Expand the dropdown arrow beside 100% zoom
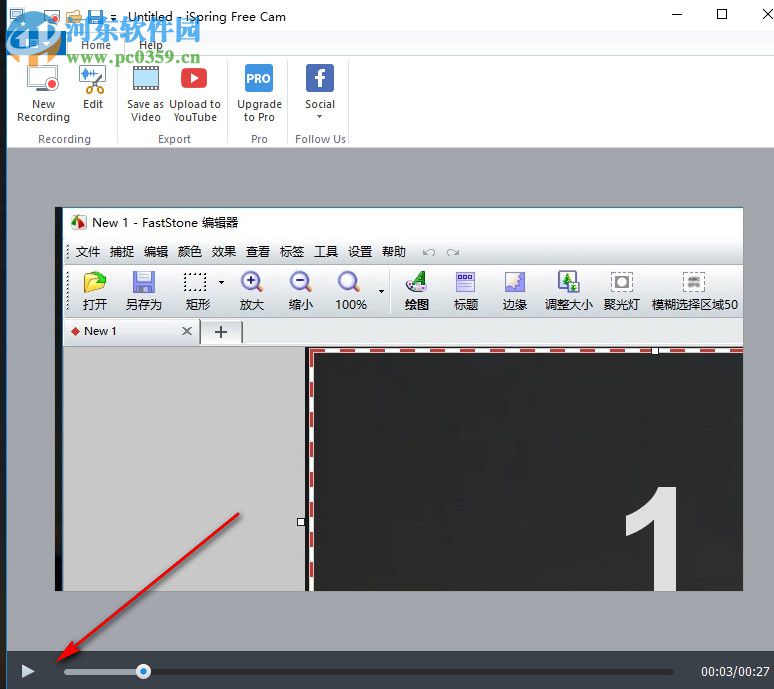 381,291
